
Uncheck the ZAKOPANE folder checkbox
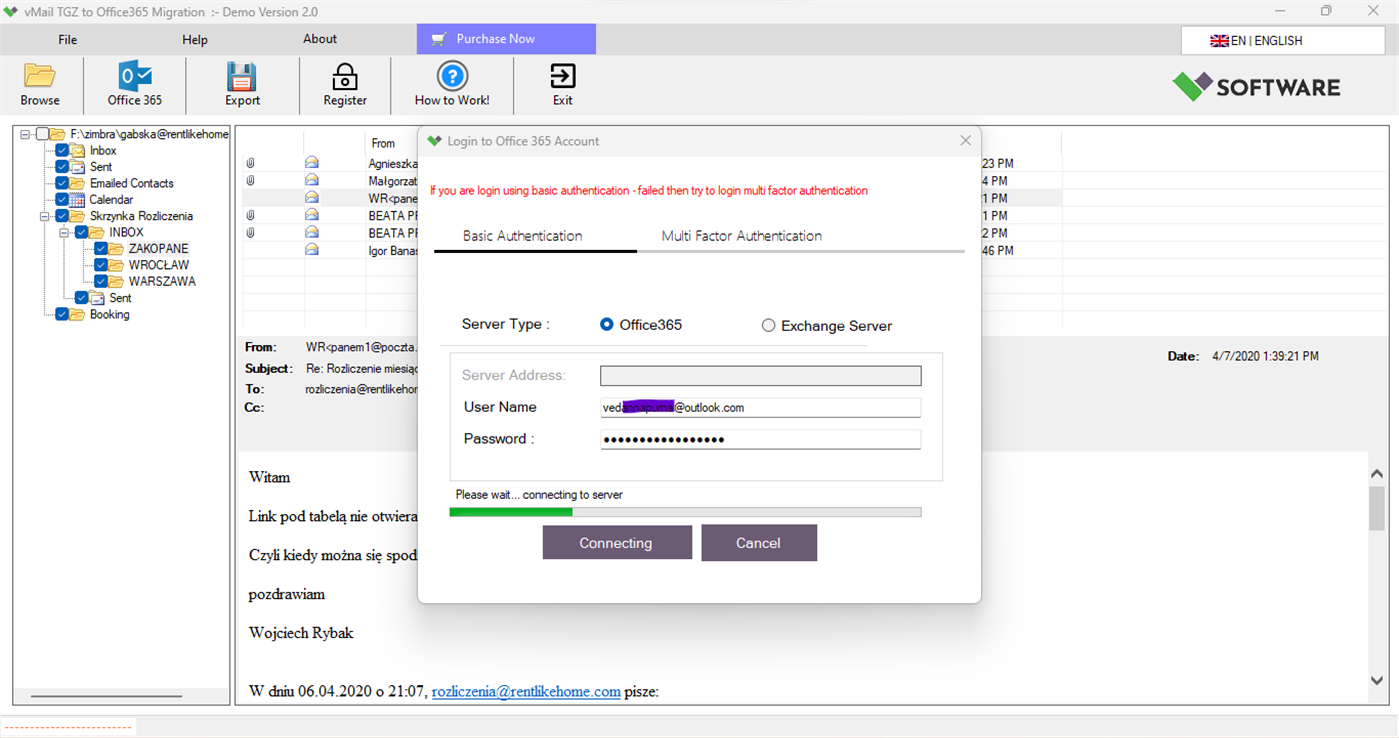[99, 248]
